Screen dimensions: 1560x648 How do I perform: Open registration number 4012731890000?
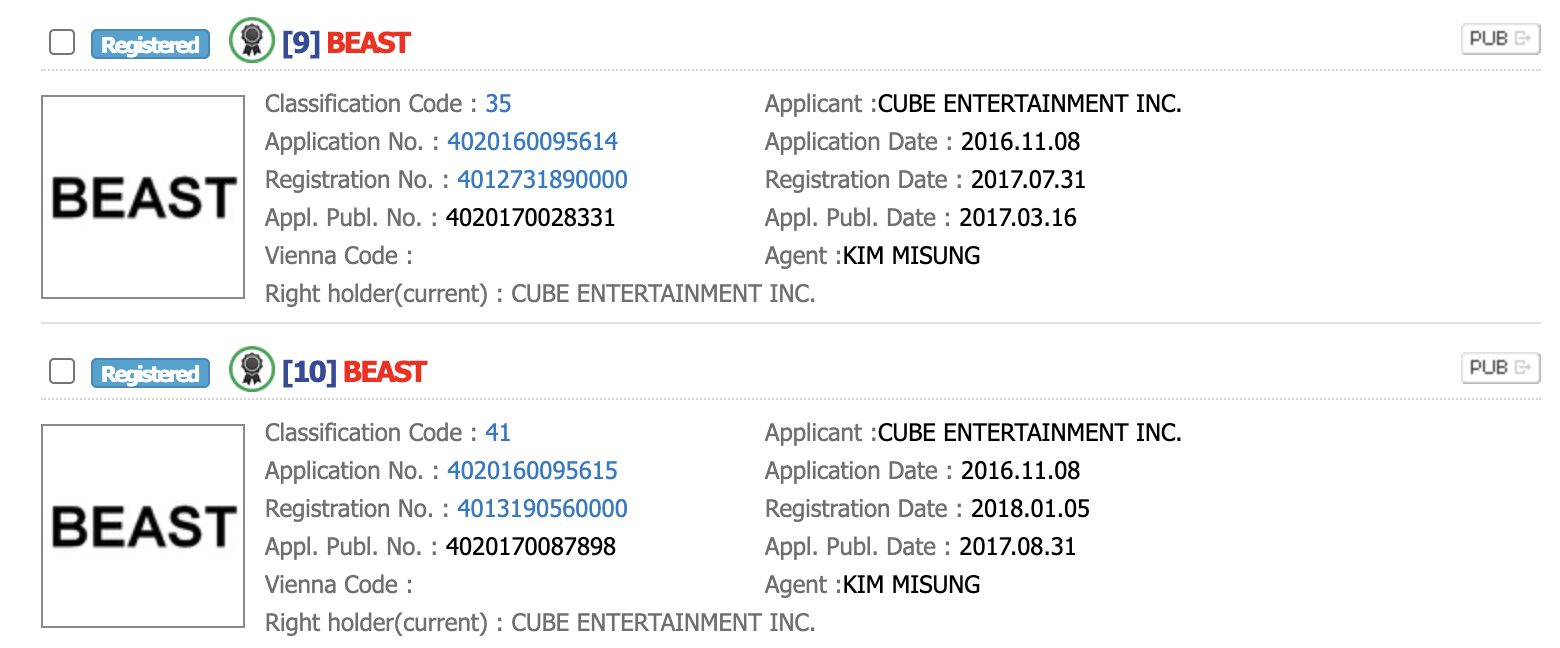(x=542, y=180)
